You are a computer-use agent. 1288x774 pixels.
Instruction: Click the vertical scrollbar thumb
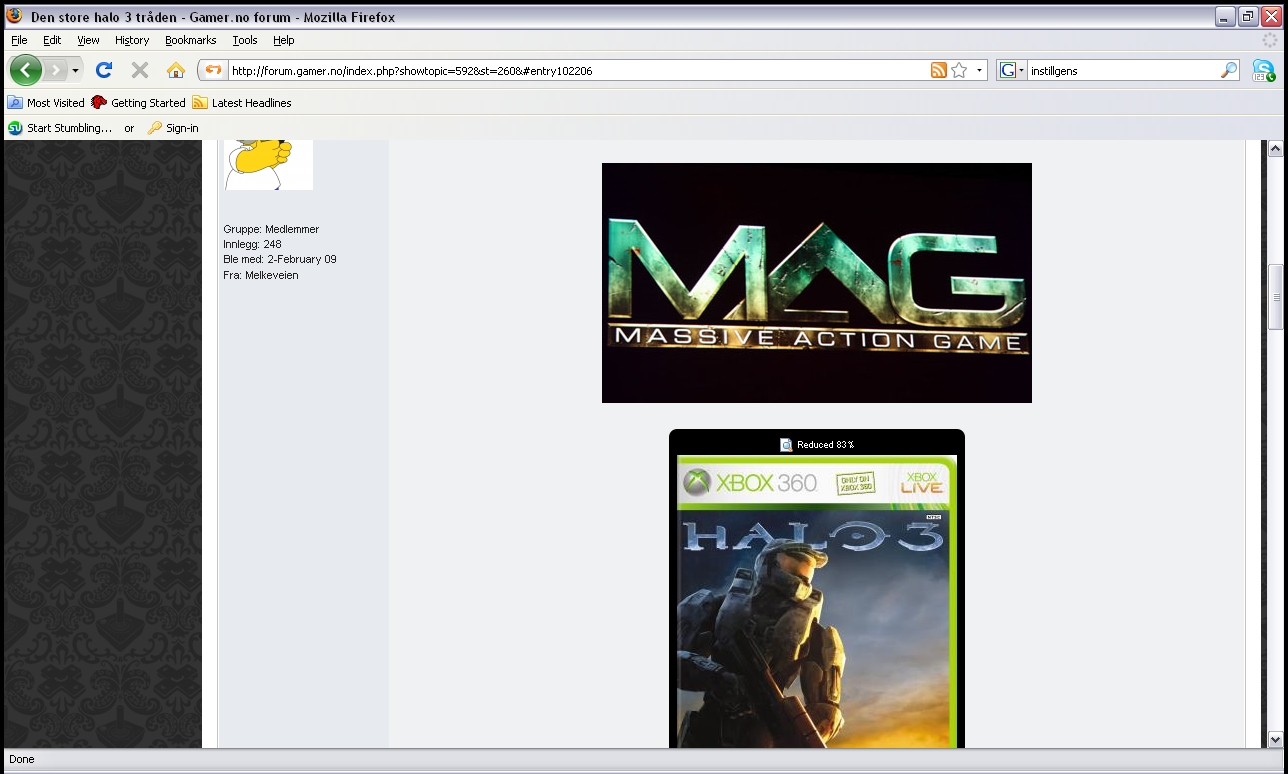click(x=1275, y=296)
